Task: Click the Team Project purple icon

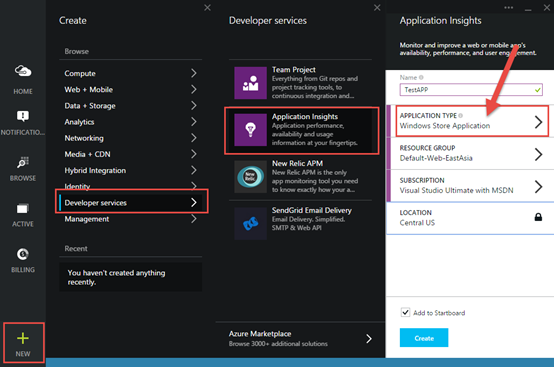Action: pyautogui.click(x=251, y=83)
